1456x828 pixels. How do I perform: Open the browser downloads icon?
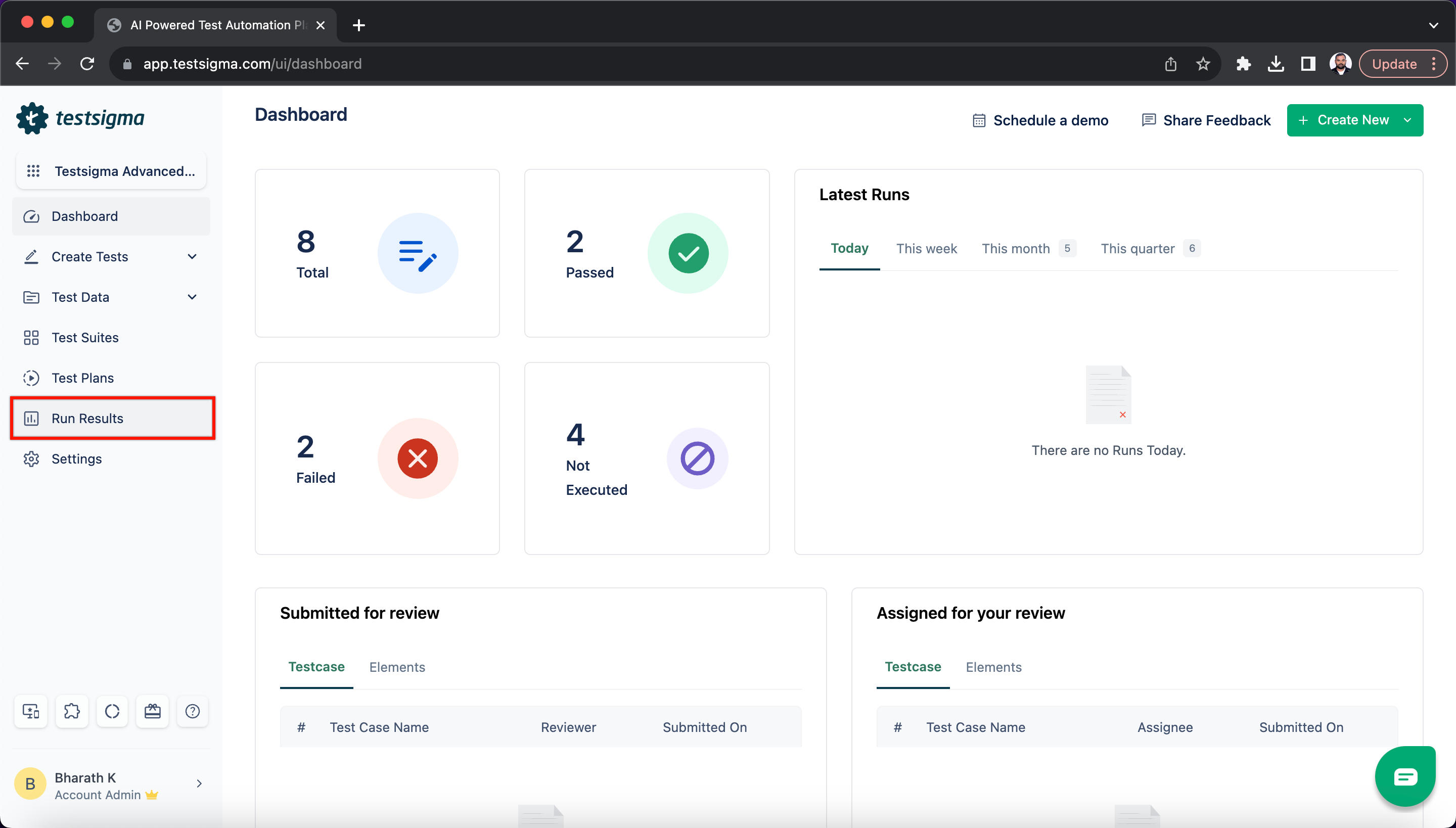tap(1276, 64)
